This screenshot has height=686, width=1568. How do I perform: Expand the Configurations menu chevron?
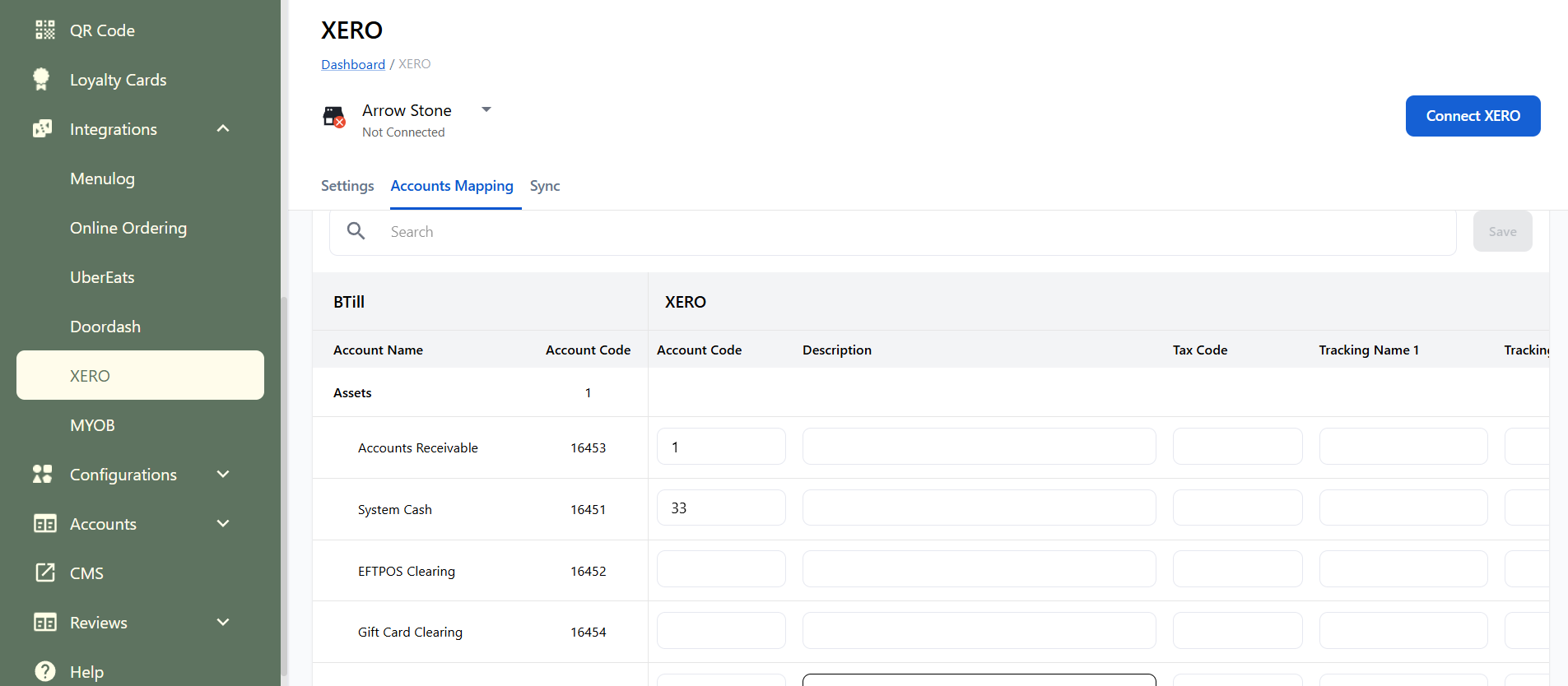pyautogui.click(x=223, y=475)
